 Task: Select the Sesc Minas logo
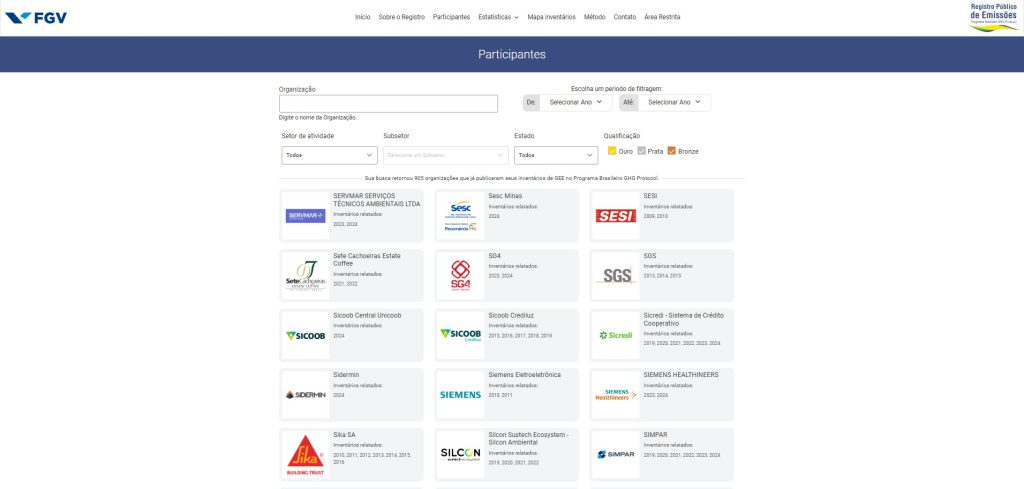coord(460,215)
